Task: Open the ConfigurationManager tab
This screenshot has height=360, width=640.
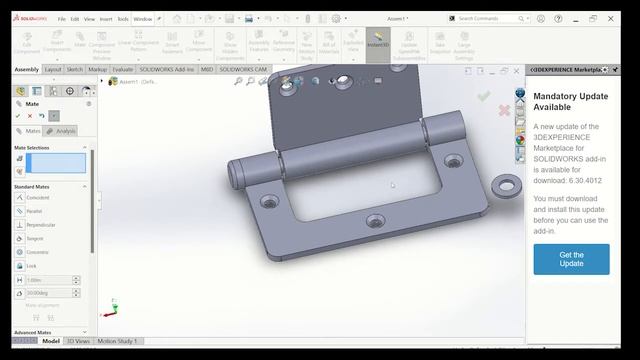Action: [53, 91]
